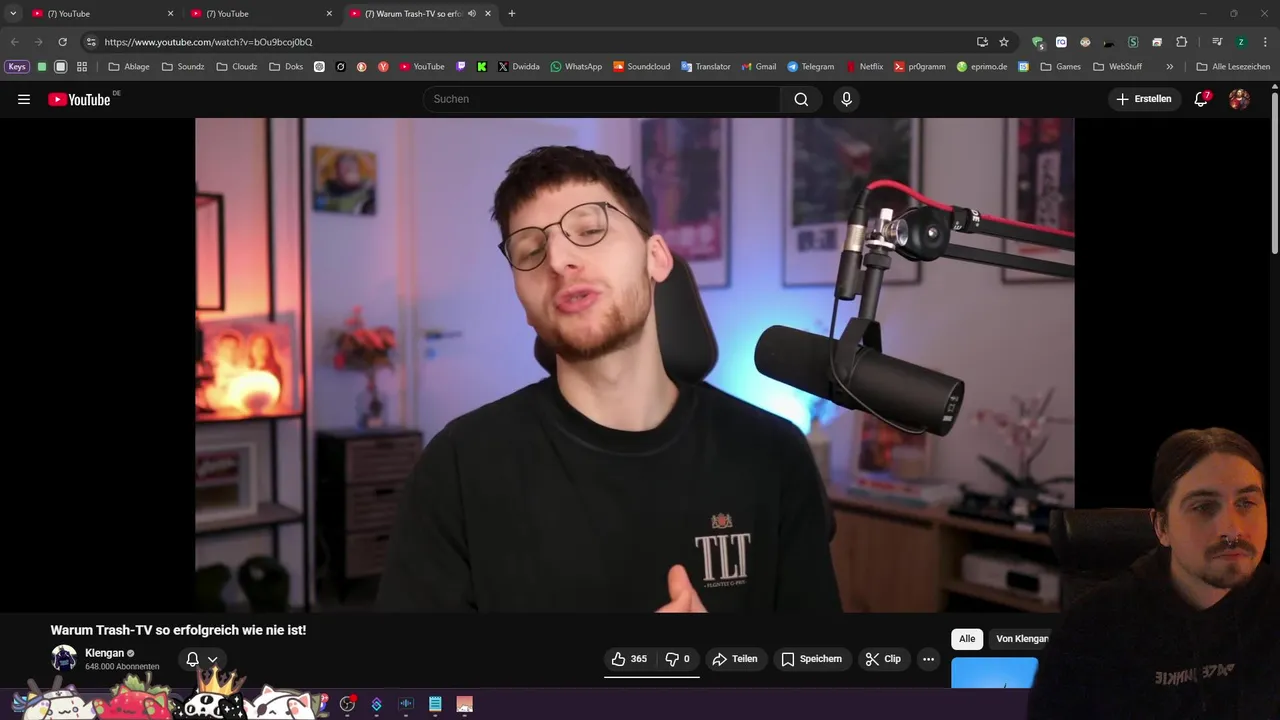Click the video title text
The image size is (1280, 720).
coord(178,630)
